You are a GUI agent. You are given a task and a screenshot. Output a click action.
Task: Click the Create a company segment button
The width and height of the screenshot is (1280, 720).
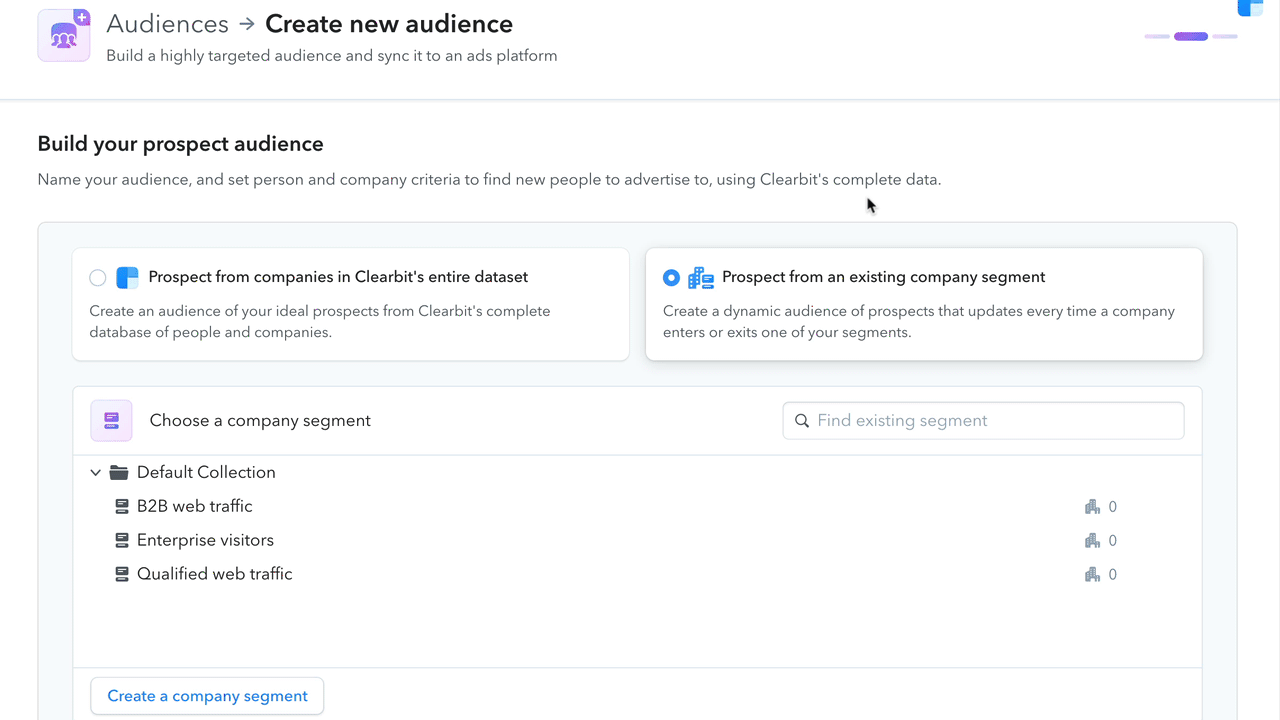coord(206,695)
